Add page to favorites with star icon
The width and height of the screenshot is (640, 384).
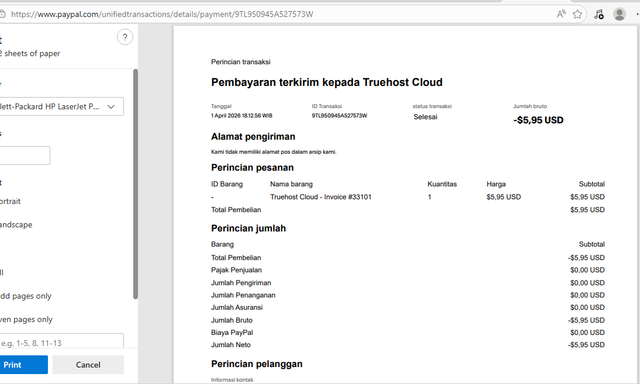(577, 14)
